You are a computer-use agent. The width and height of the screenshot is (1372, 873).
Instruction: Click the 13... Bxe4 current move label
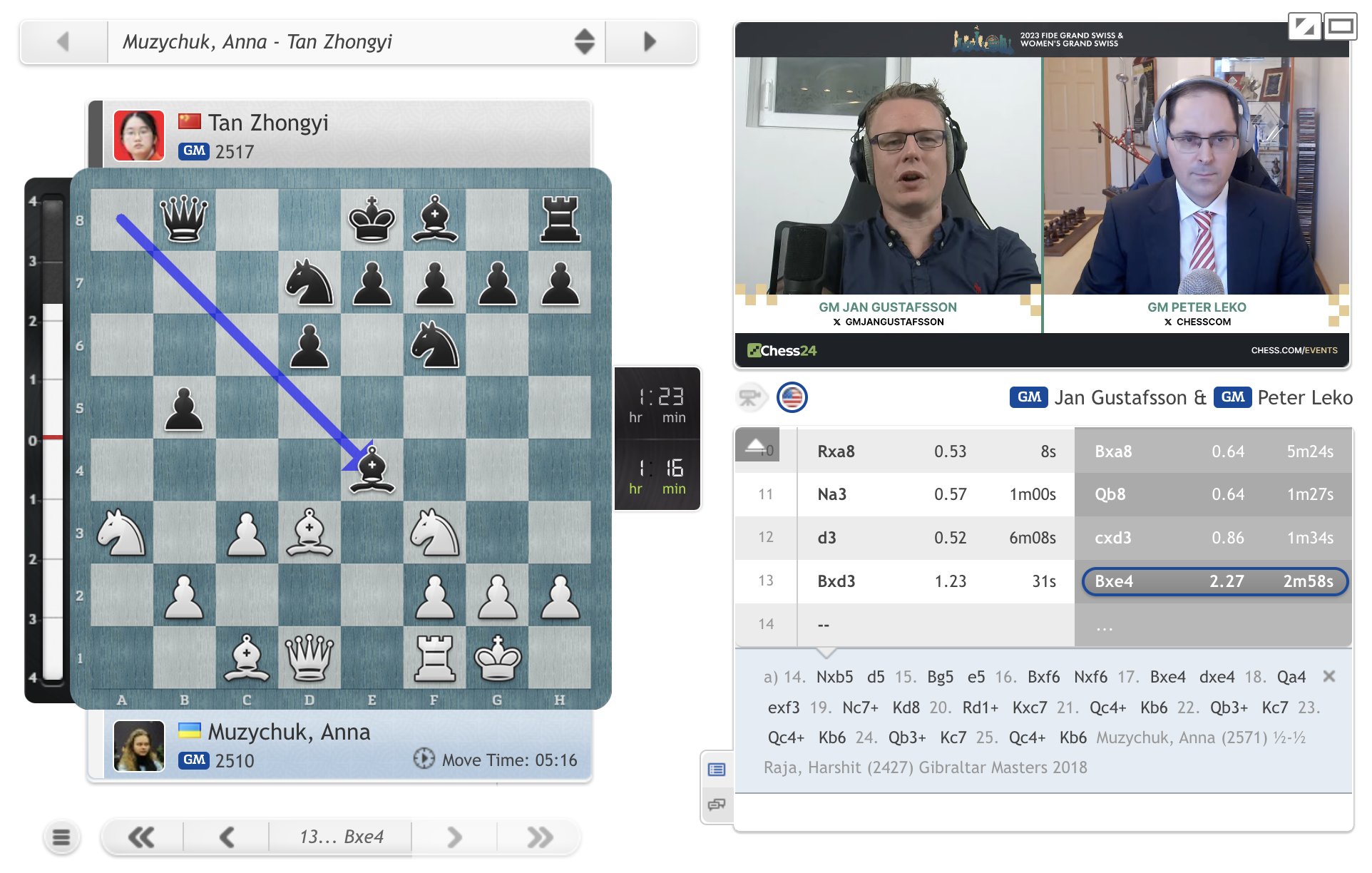point(341,837)
